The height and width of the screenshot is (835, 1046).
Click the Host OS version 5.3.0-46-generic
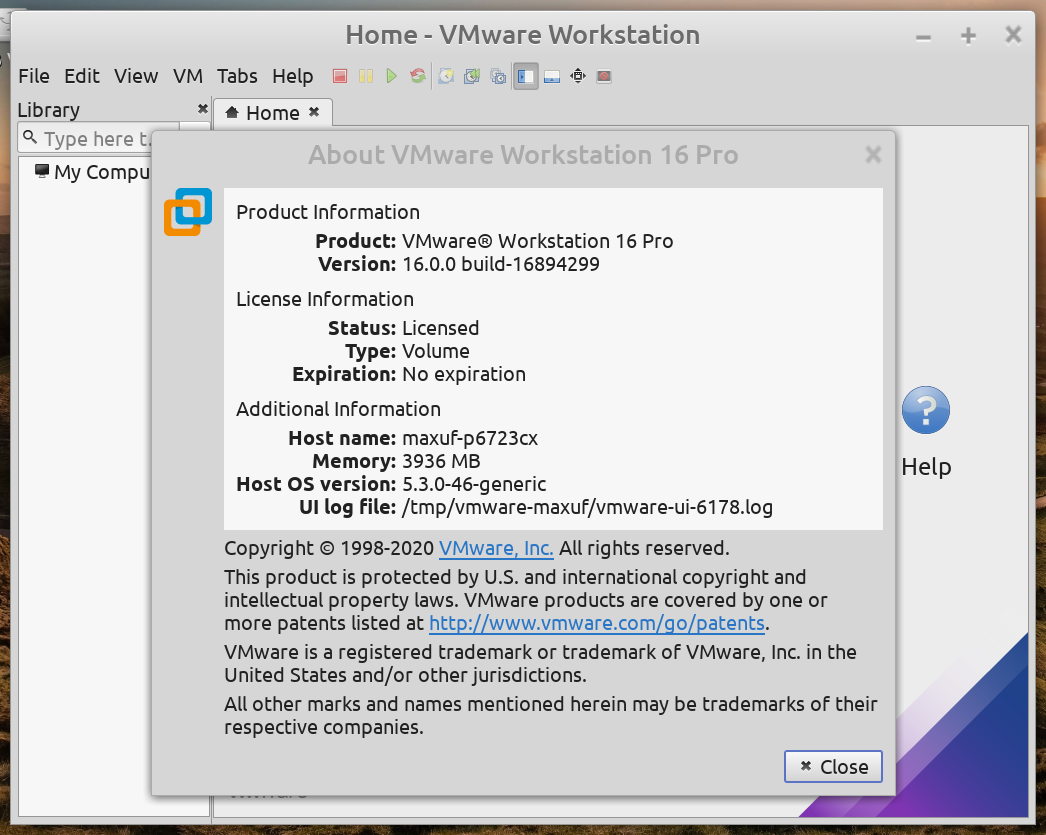click(x=474, y=484)
